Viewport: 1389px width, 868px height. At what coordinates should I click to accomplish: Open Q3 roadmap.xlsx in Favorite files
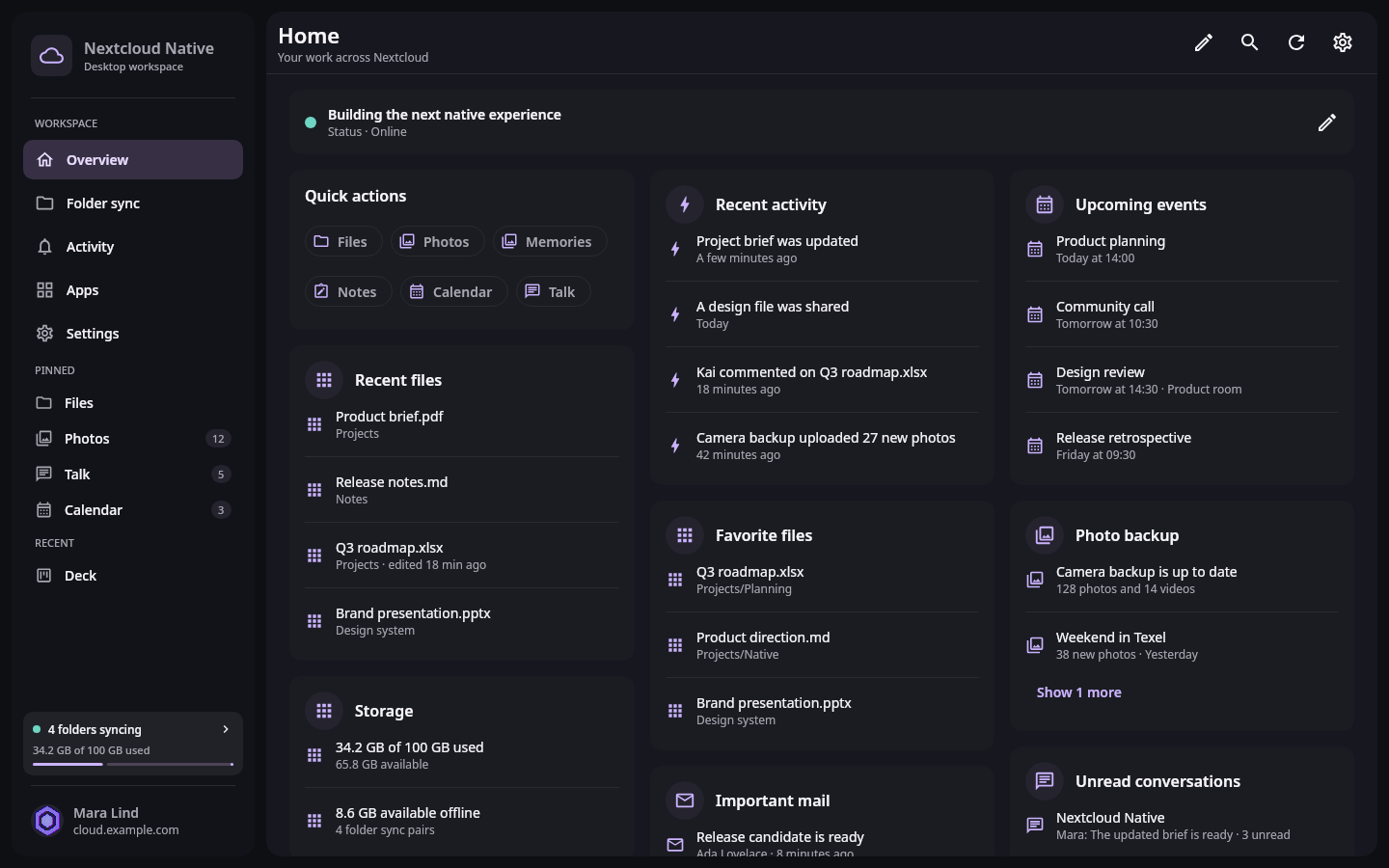(822, 580)
